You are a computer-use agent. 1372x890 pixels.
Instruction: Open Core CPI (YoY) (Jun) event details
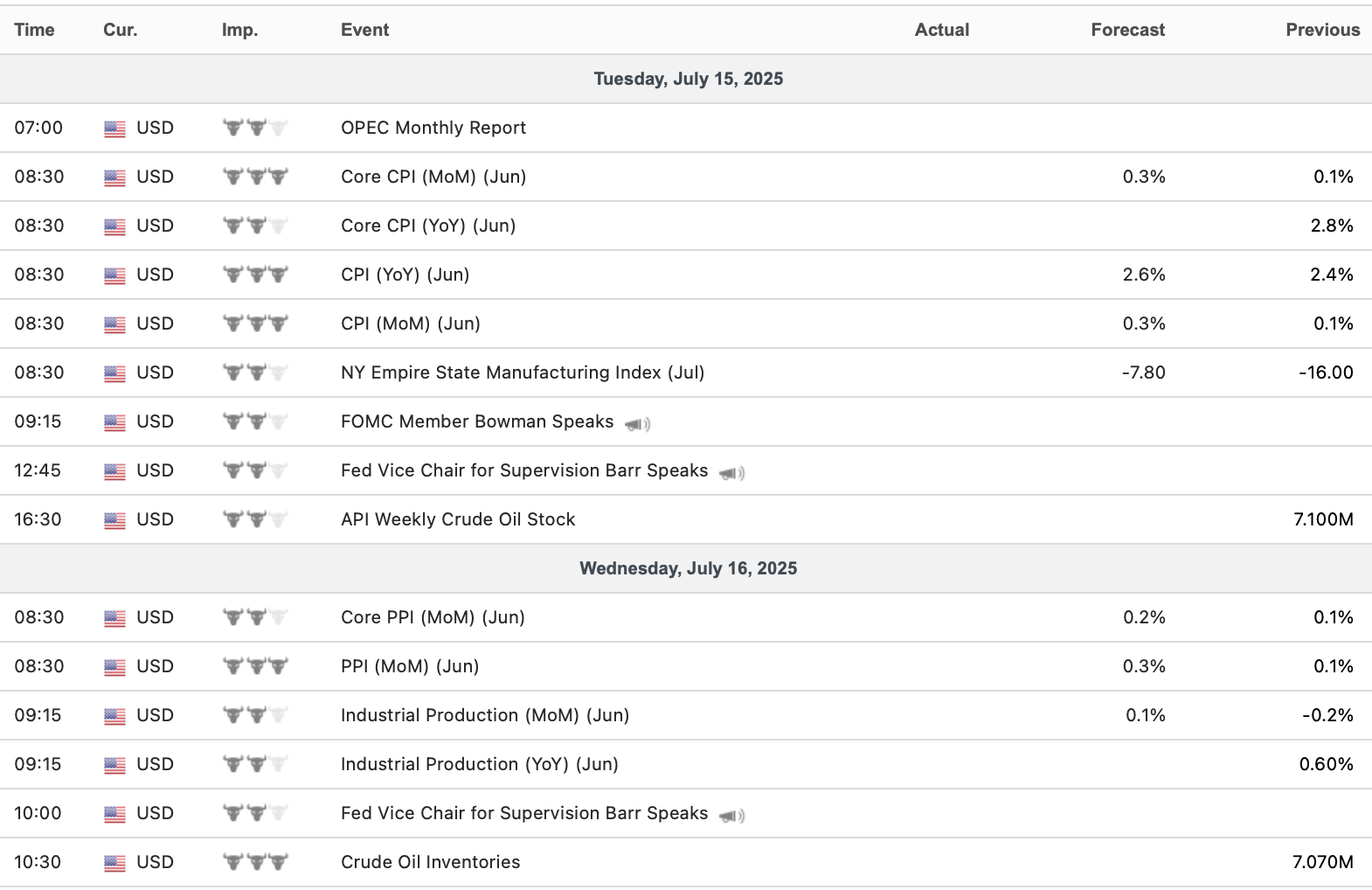click(x=428, y=226)
